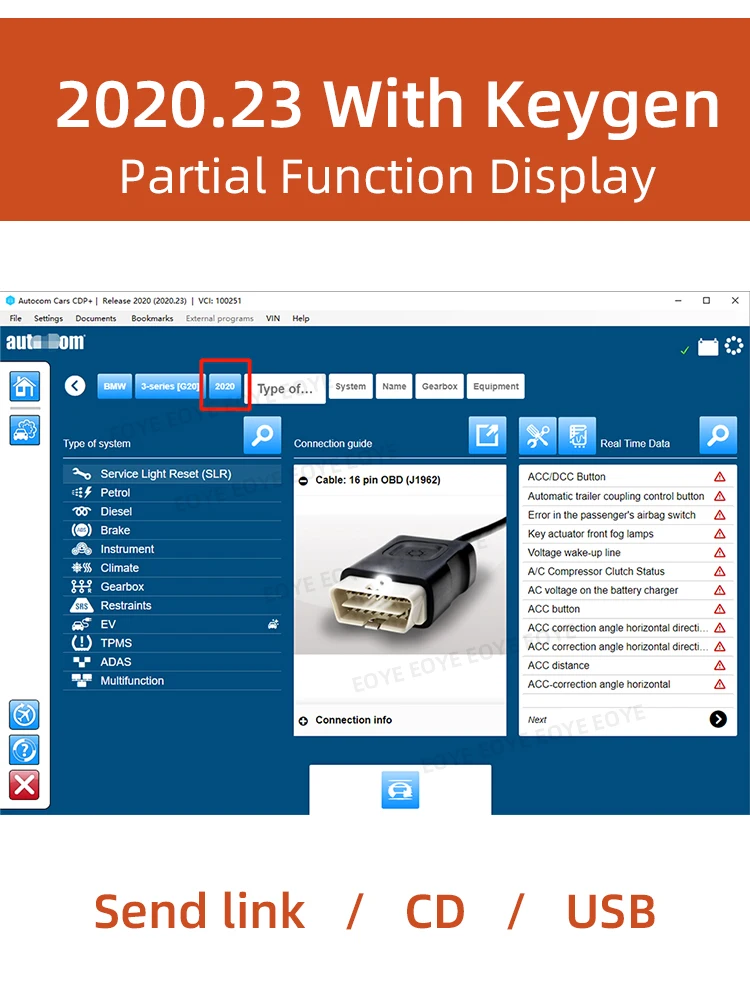Open the Documents menu
This screenshot has height=1000, width=750.
point(96,318)
